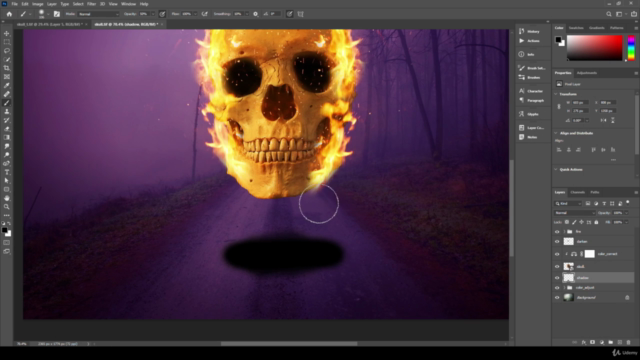Hide the color_adjust group

pos(557,288)
